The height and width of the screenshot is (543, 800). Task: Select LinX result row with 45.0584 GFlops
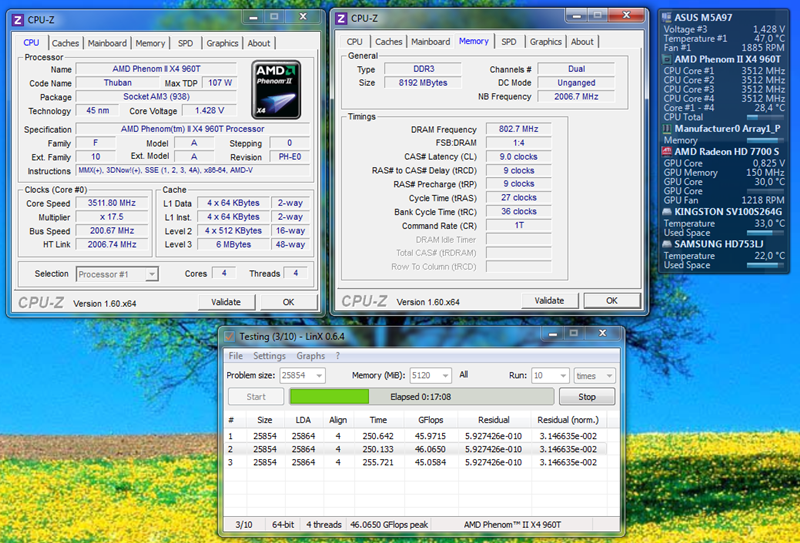pyautogui.click(x=416, y=462)
